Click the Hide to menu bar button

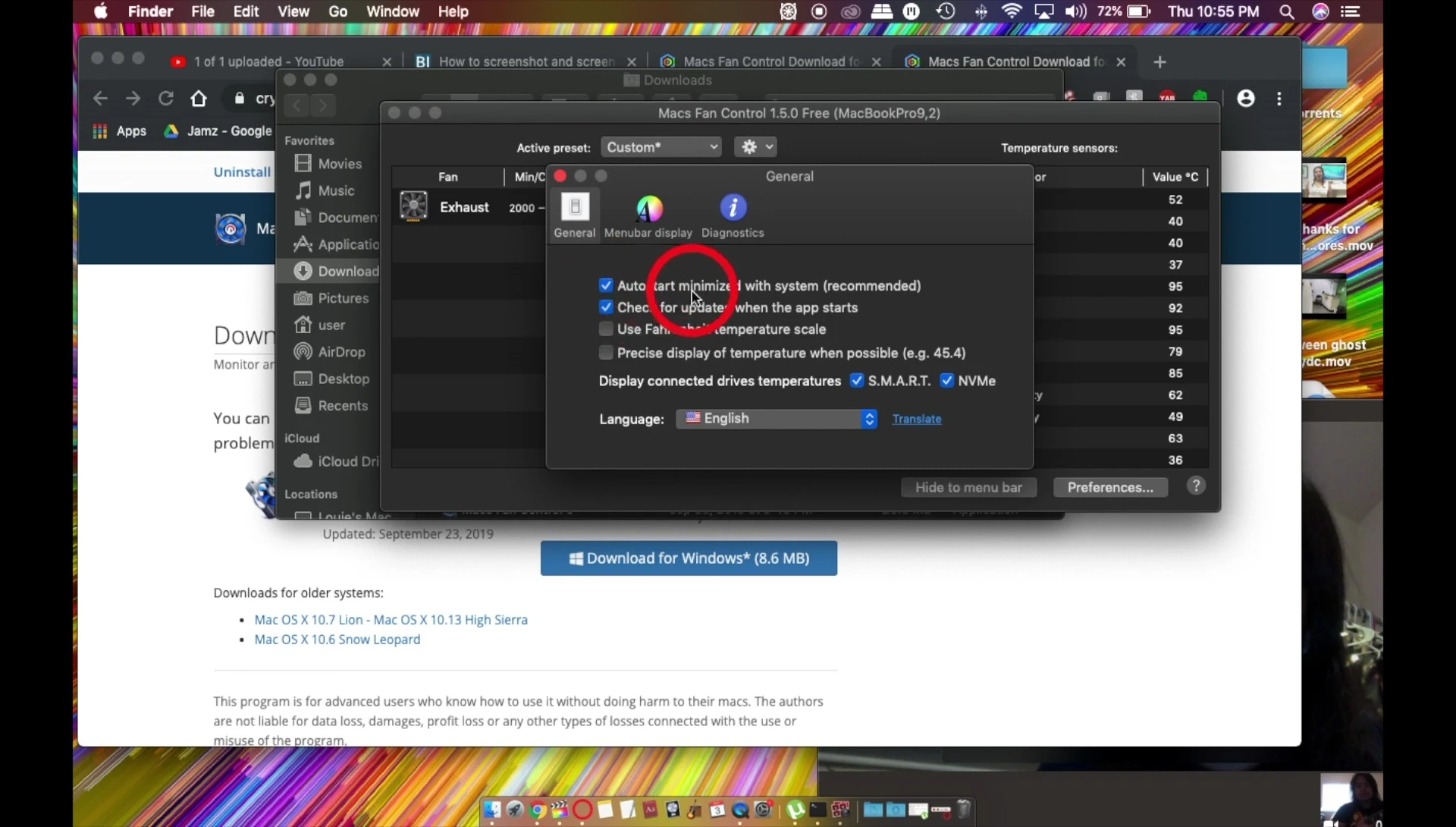(968, 488)
